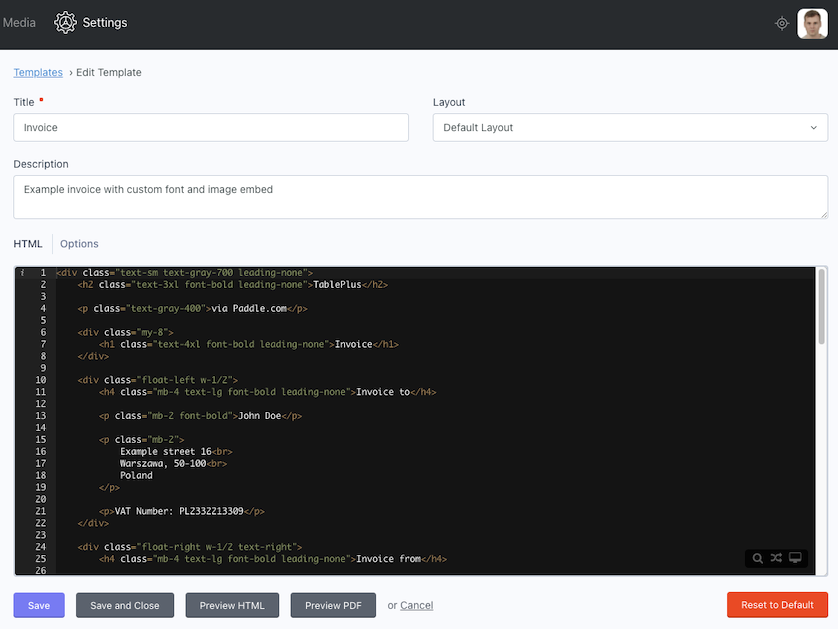Click 'Poland' on line 18
The height and width of the screenshot is (629, 838).
pyautogui.click(x=136, y=476)
